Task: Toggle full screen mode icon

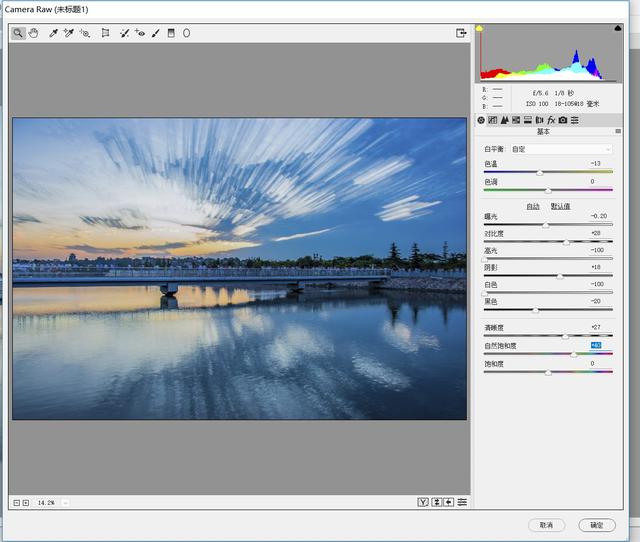Action: [461, 33]
